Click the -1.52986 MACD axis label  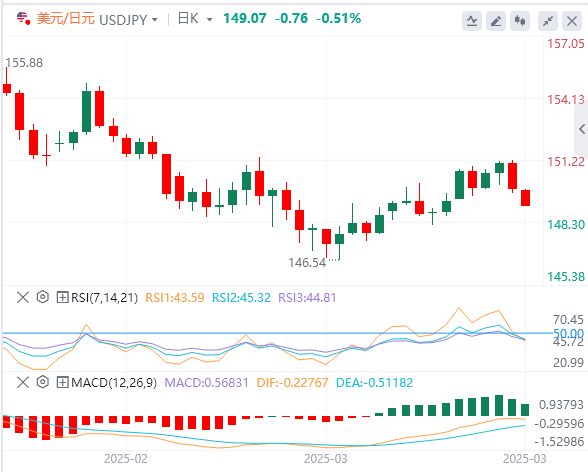pyautogui.click(x=559, y=441)
